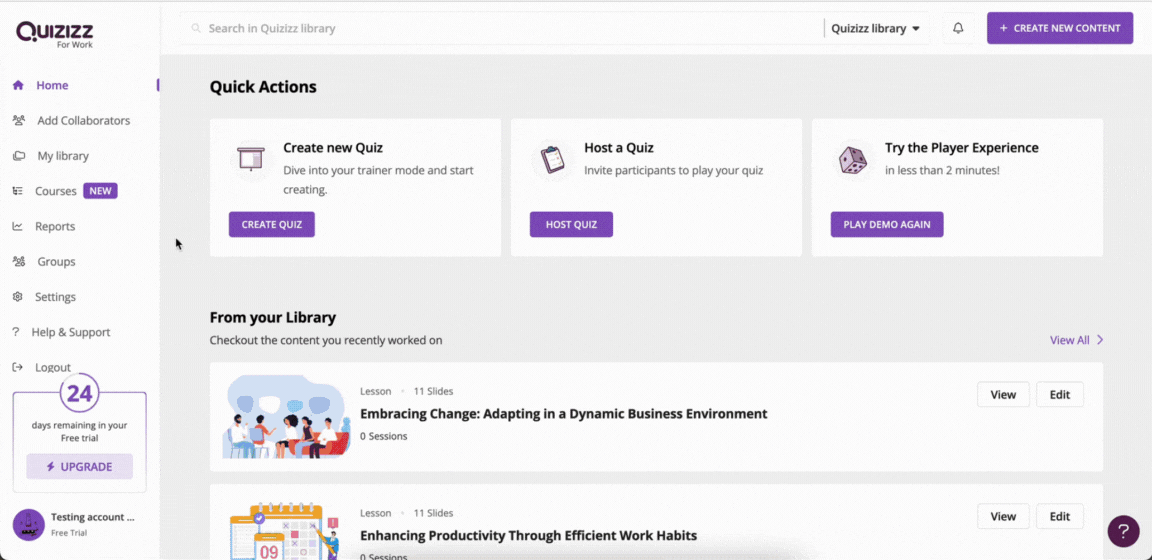Click the Testing account avatar icon

[x=29, y=525]
